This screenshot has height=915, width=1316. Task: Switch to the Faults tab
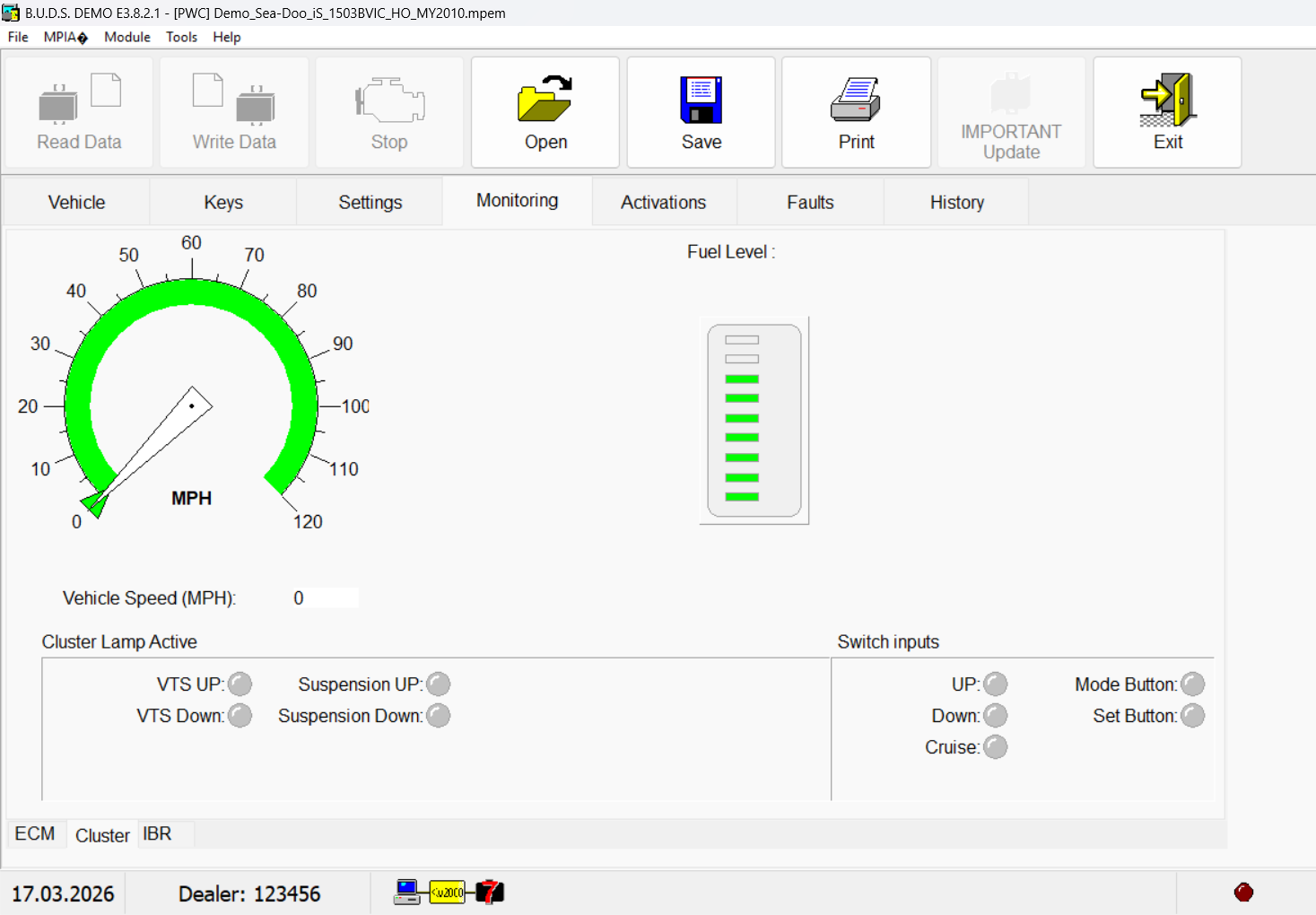point(810,202)
